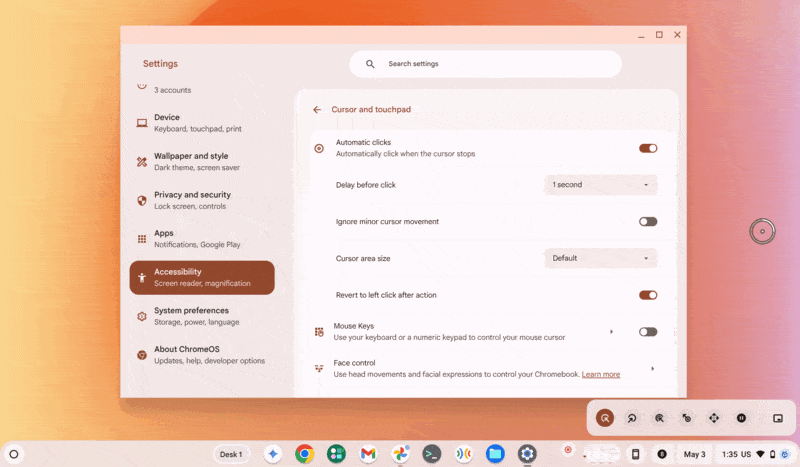
Task: Open the Delay before click dropdown
Action: (600, 185)
